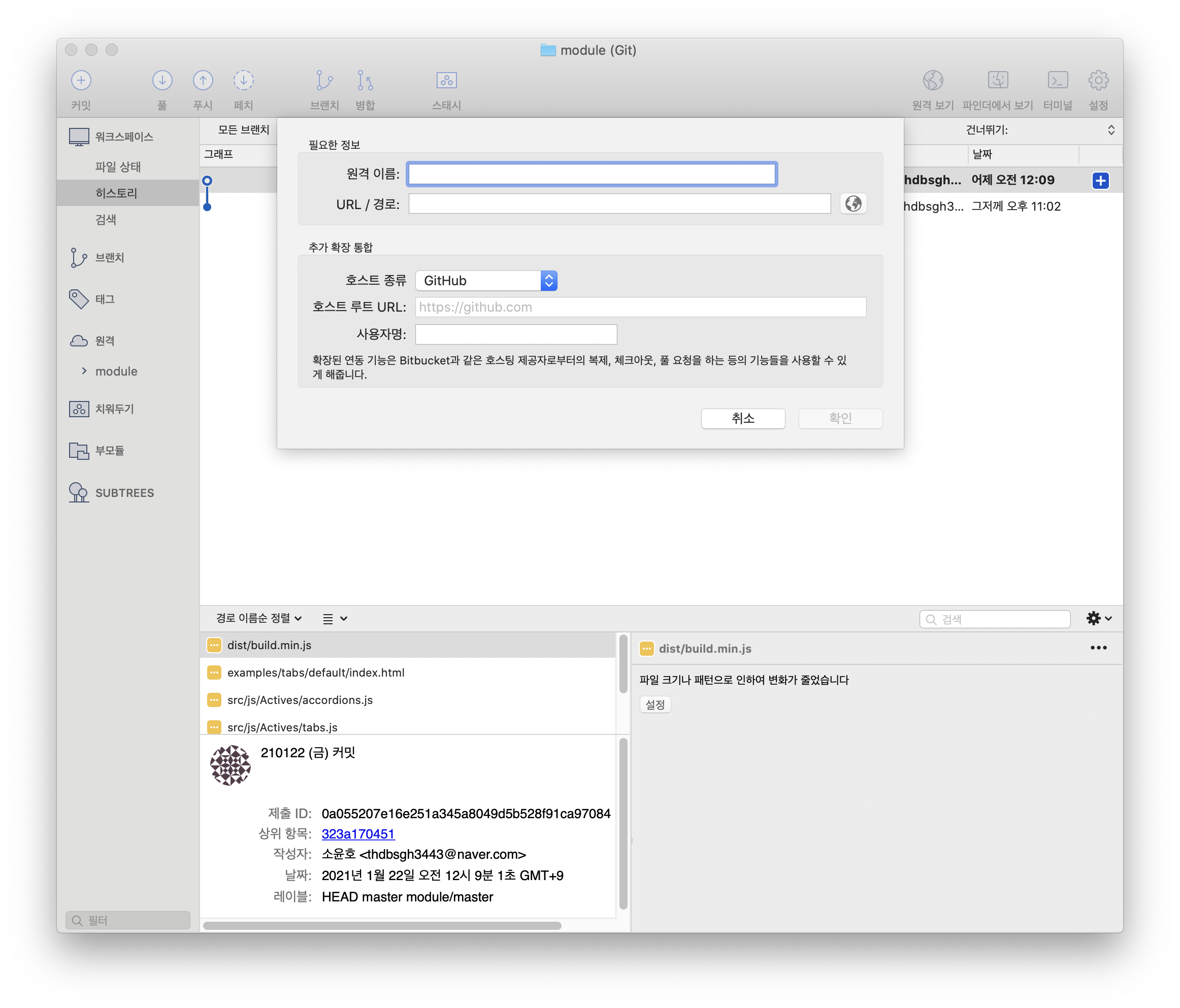1180x1008 pixels.
Task: Select Search (검색) under Workspace sidebar
Action: click(106, 219)
